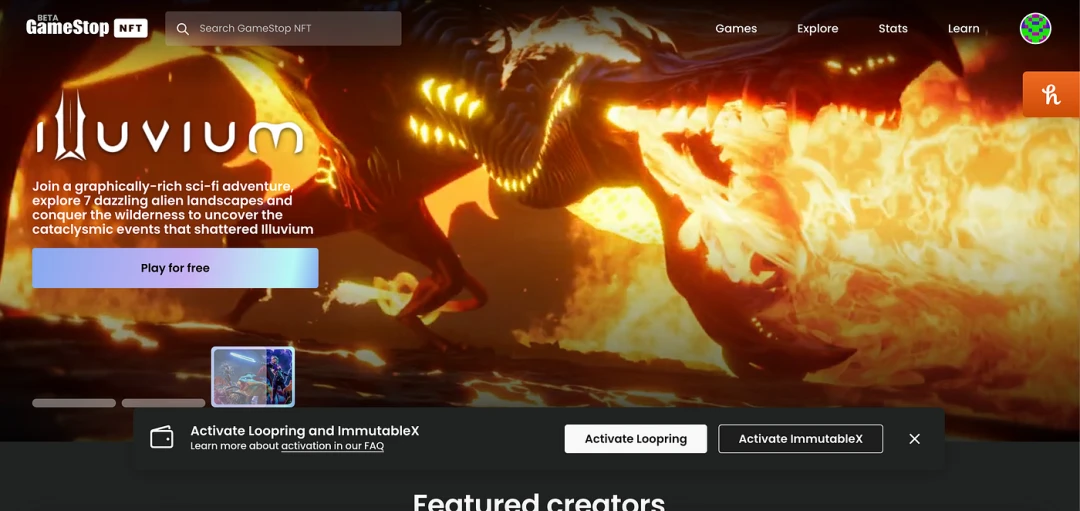The image size is (1080, 511).
Task: Click the wallet icon in activation banner
Action: pos(162,438)
